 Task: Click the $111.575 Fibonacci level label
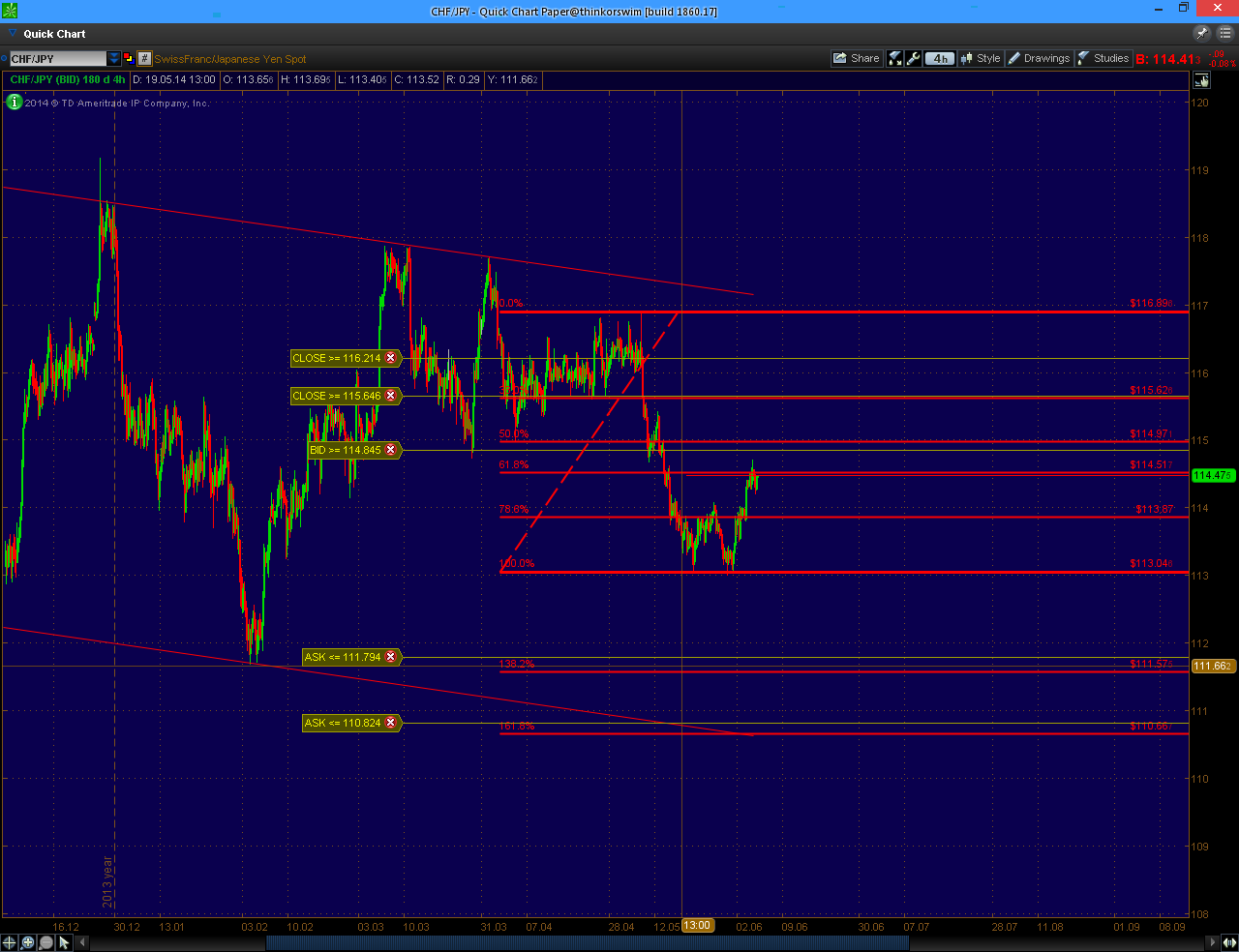point(1151,664)
